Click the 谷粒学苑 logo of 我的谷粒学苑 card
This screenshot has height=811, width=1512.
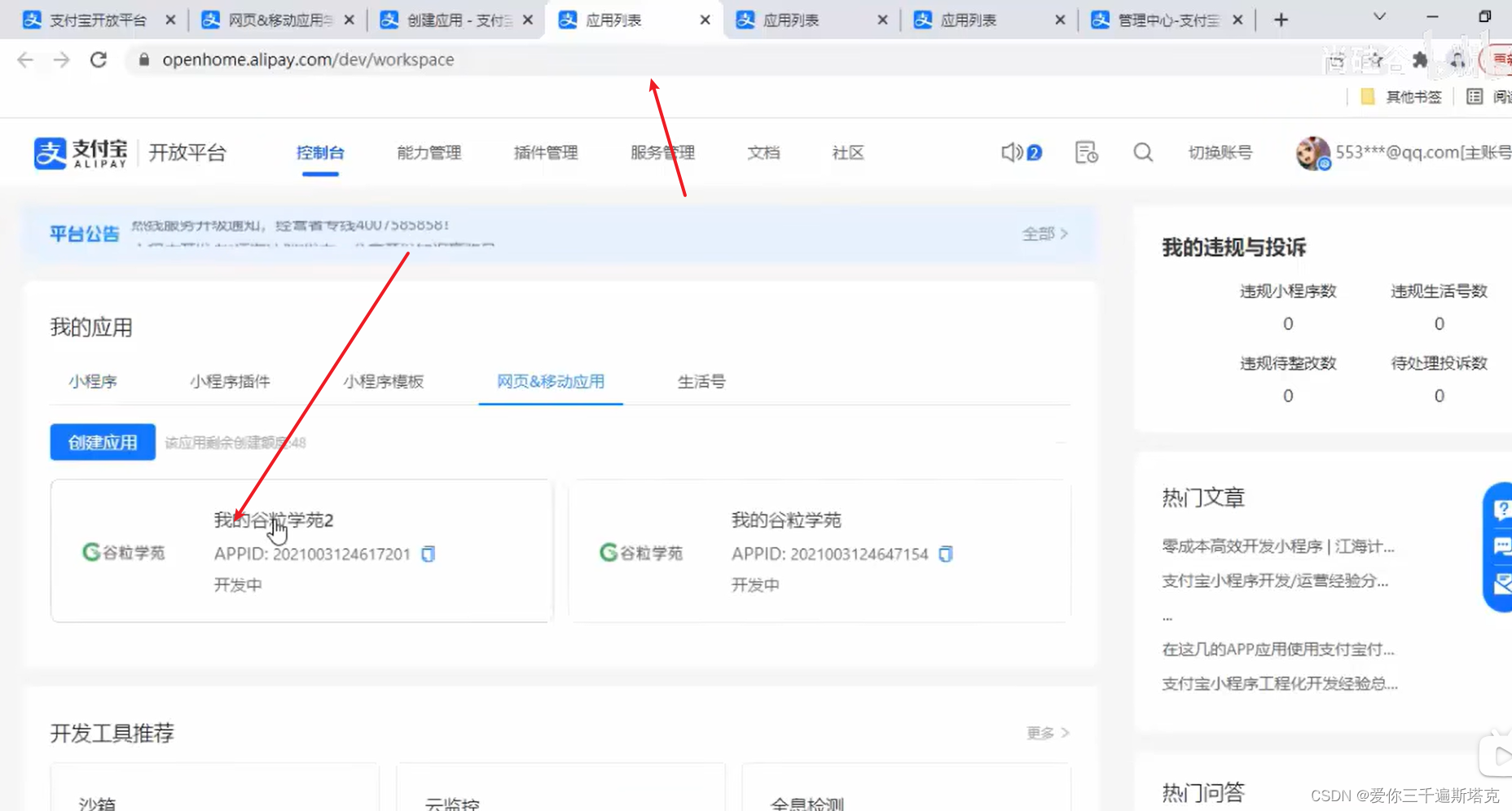pyautogui.click(x=641, y=552)
